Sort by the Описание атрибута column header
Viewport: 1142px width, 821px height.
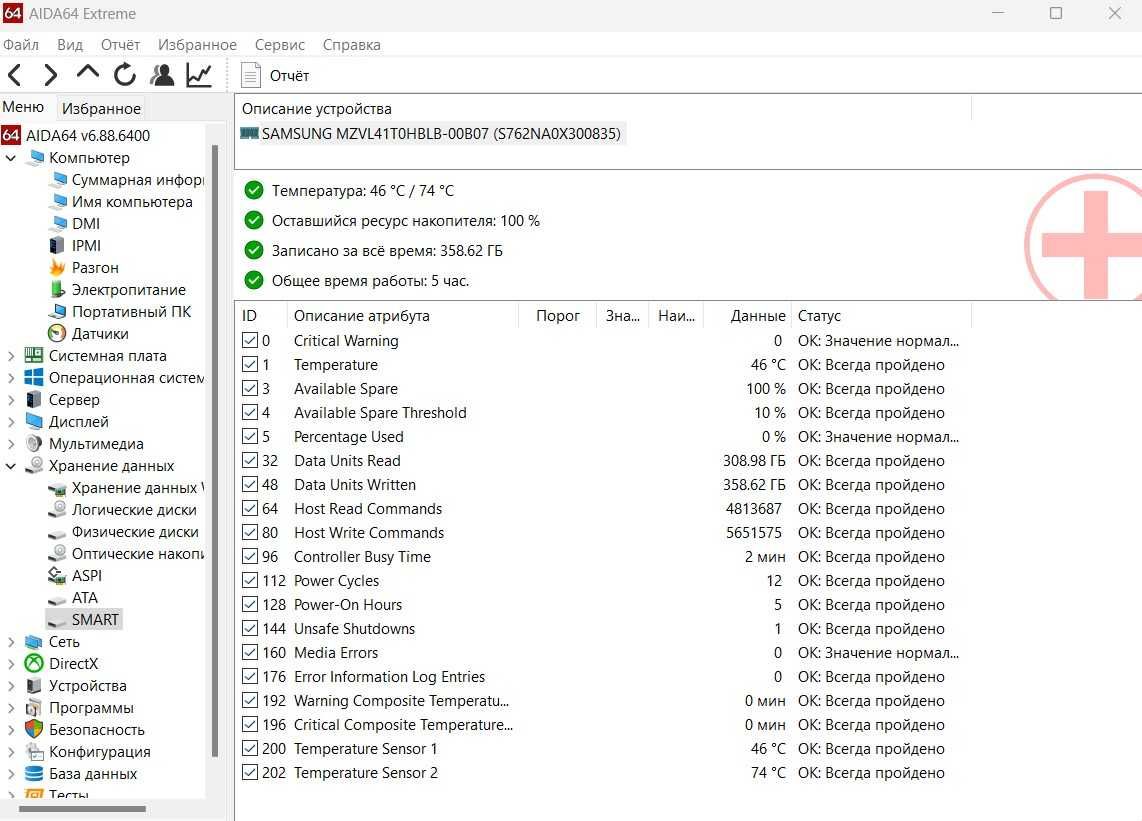403,315
